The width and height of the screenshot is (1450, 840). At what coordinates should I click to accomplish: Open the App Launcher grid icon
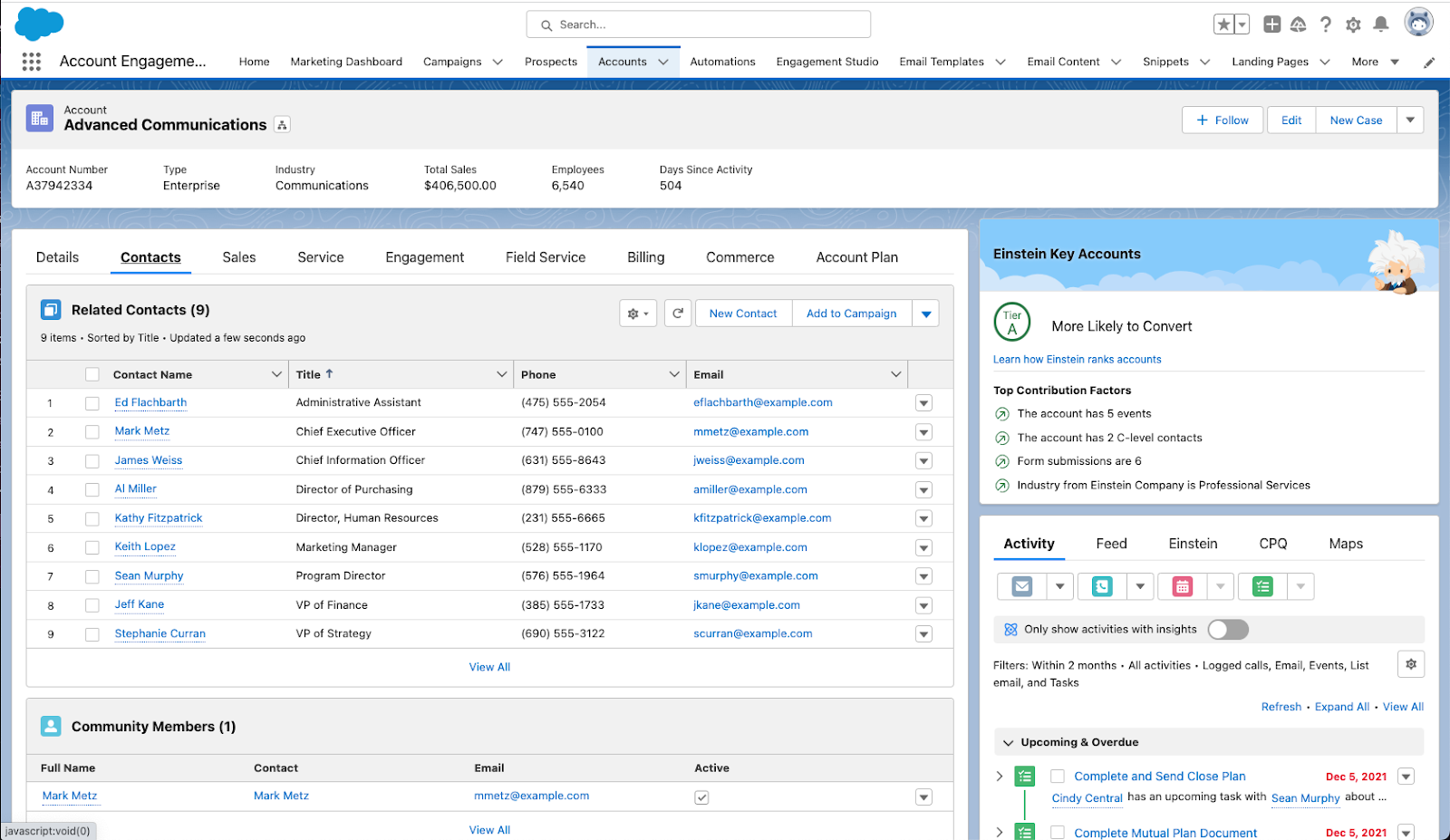click(32, 62)
